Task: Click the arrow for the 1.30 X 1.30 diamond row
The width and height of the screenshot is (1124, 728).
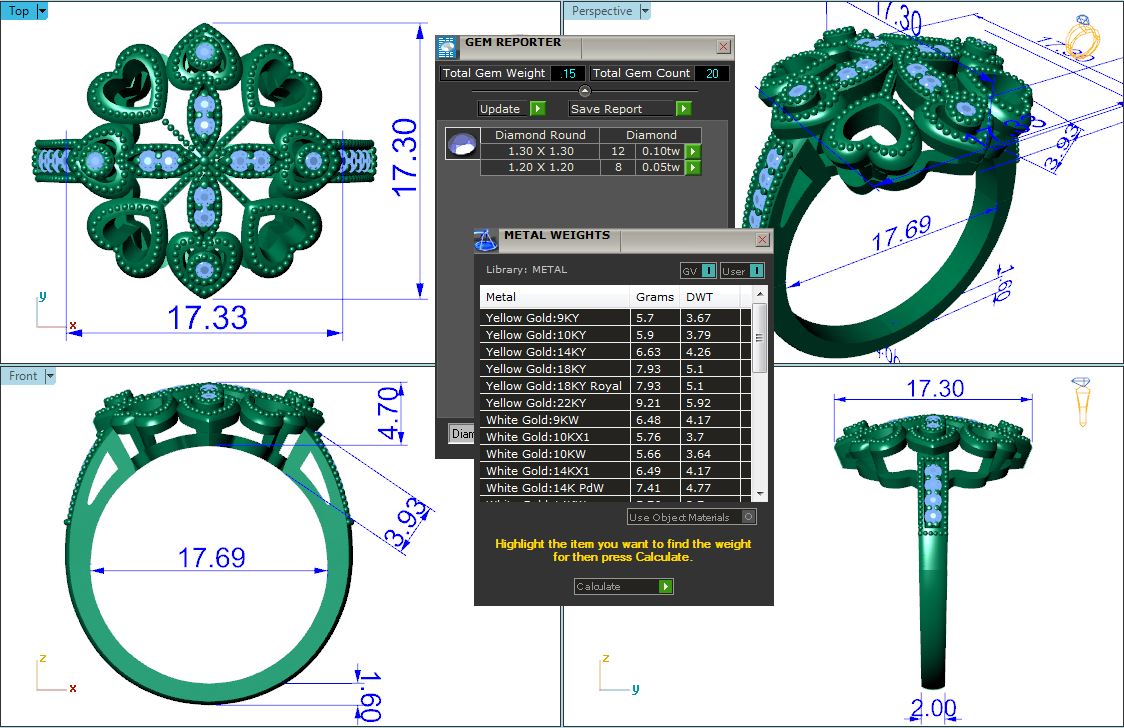Action: click(x=692, y=151)
